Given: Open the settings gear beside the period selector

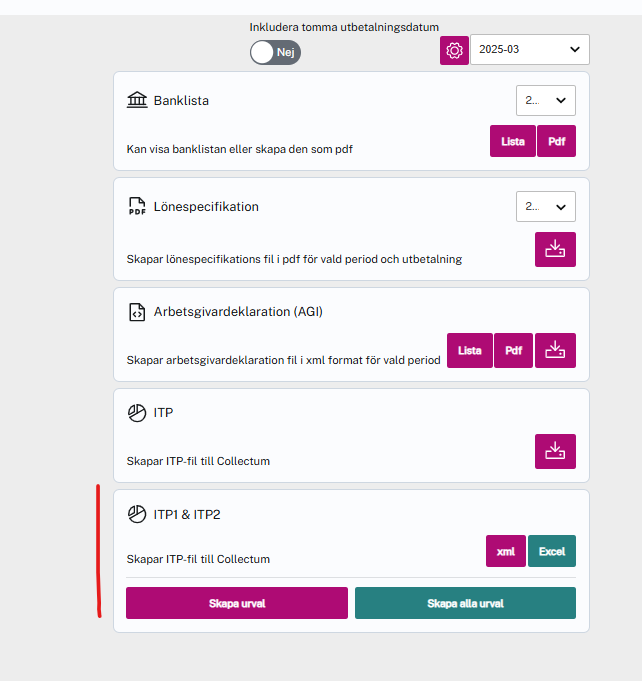Looking at the screenshot, I should (x=455, y=50).
